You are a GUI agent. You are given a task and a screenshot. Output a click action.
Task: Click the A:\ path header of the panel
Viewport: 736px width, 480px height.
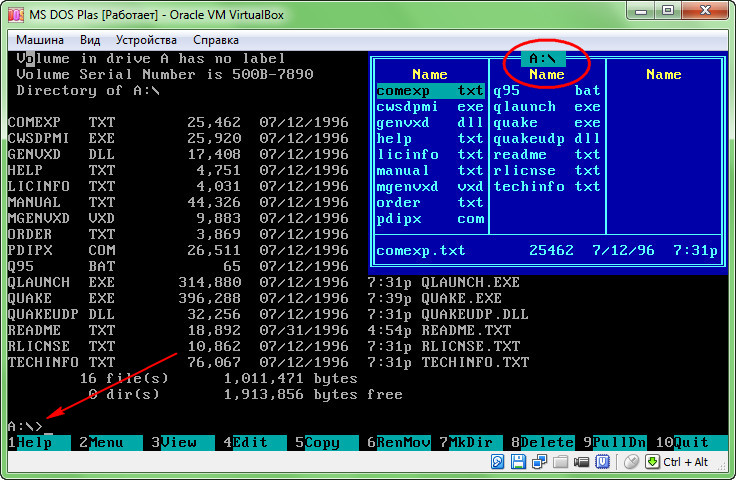click(x=543, y=59)
